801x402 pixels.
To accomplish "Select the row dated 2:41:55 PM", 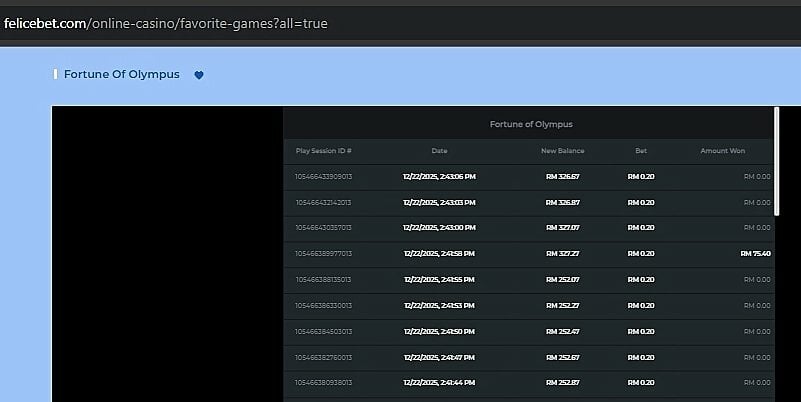I will [439, 279].
